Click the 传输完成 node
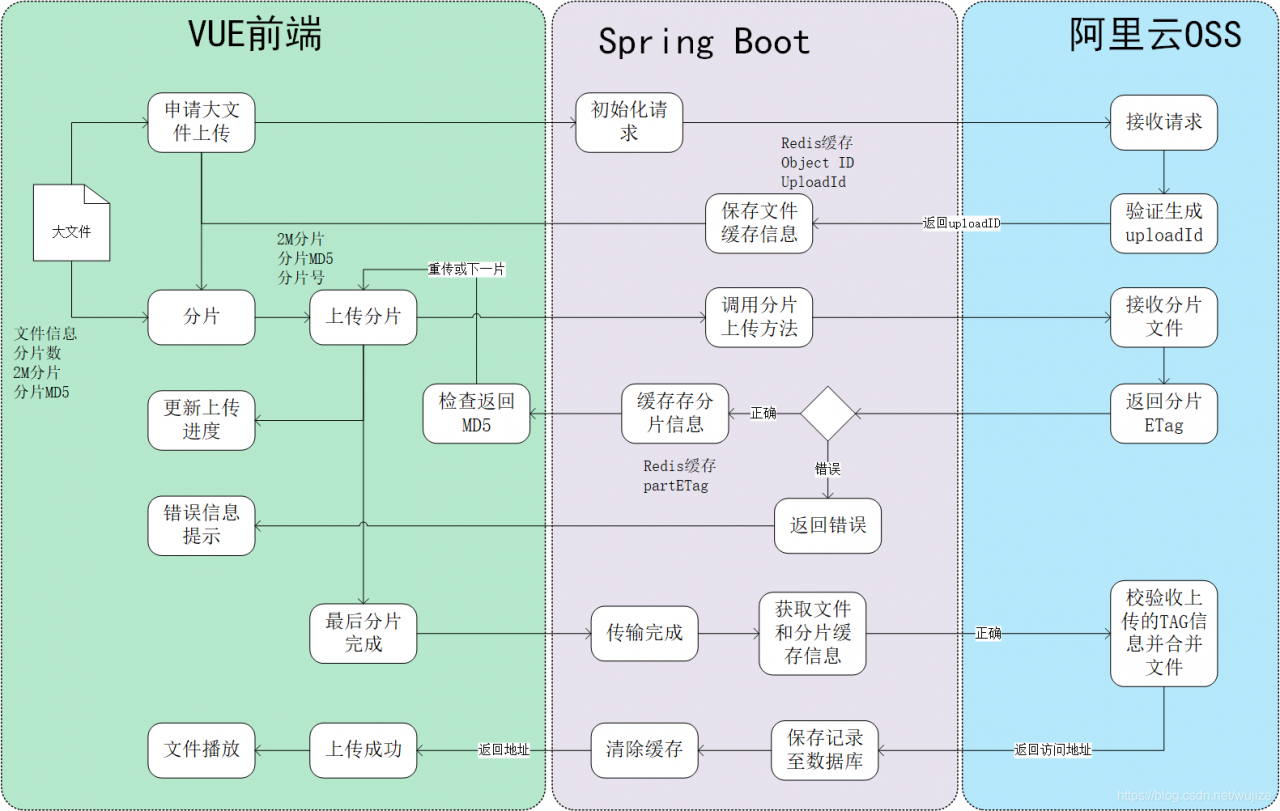Viewport: 1280px width, 811px height. [644, 634]
